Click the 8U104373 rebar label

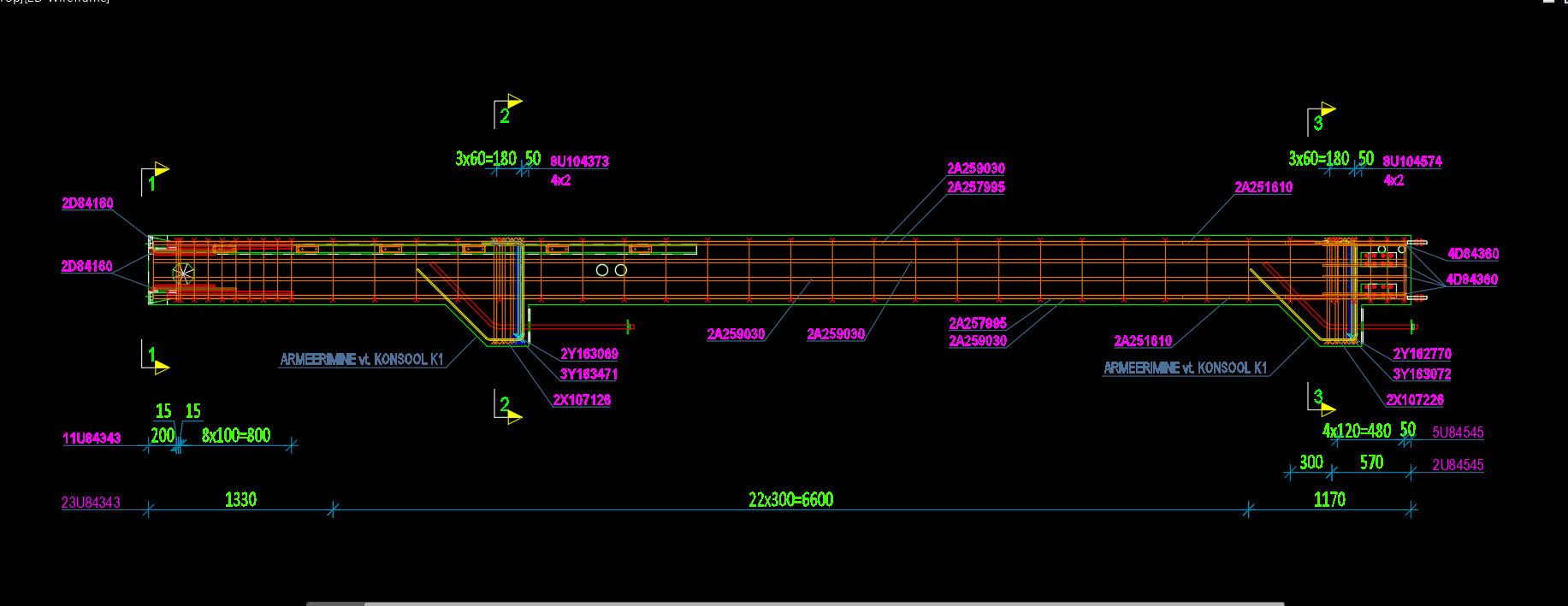(579, 162)
